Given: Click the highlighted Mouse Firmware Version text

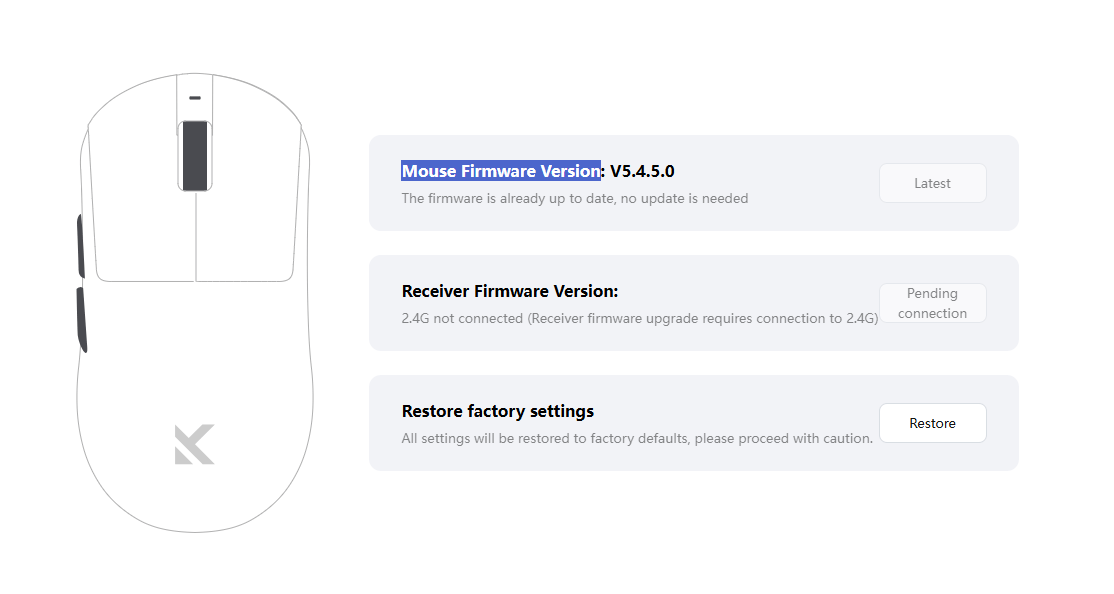Looking at the screenshot, I should 500,171.
